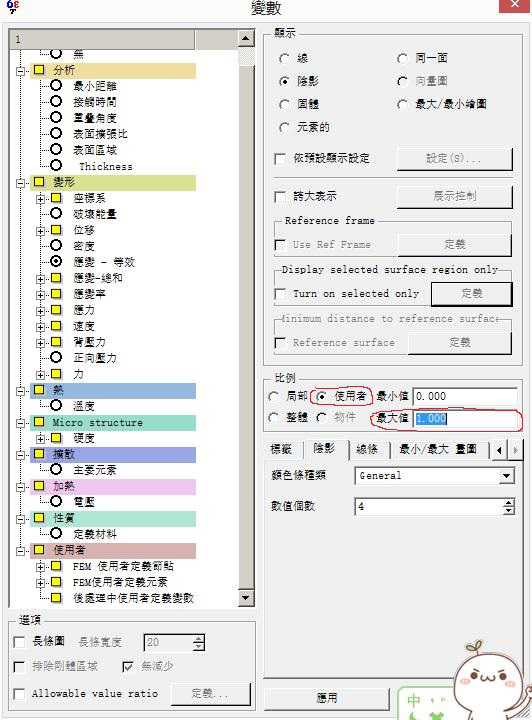Select the 位移 yellow node icon
This screenshot has width=532, height=720.
(56, 230)
